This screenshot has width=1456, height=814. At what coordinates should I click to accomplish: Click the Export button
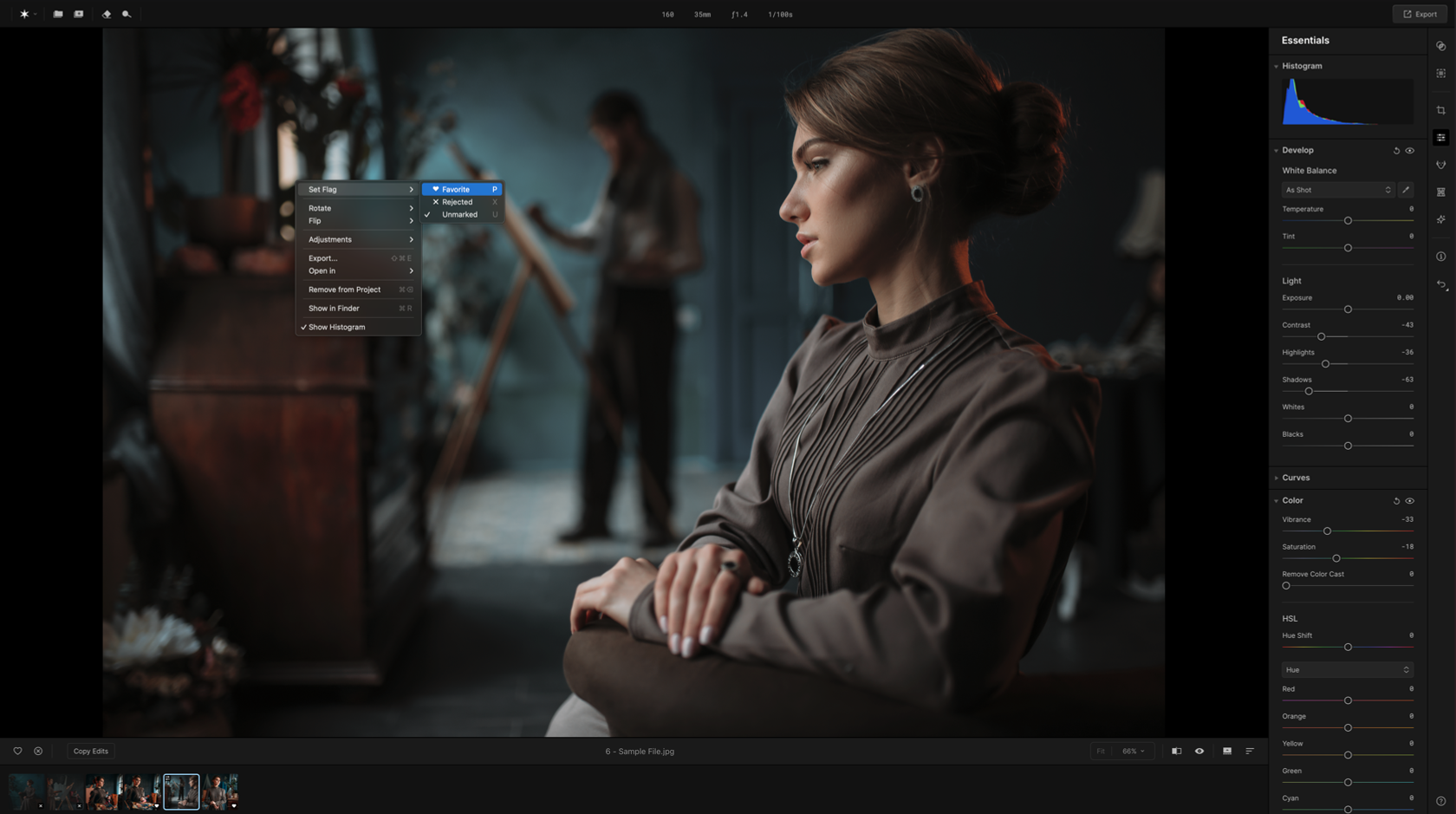tap(1420, 14)
